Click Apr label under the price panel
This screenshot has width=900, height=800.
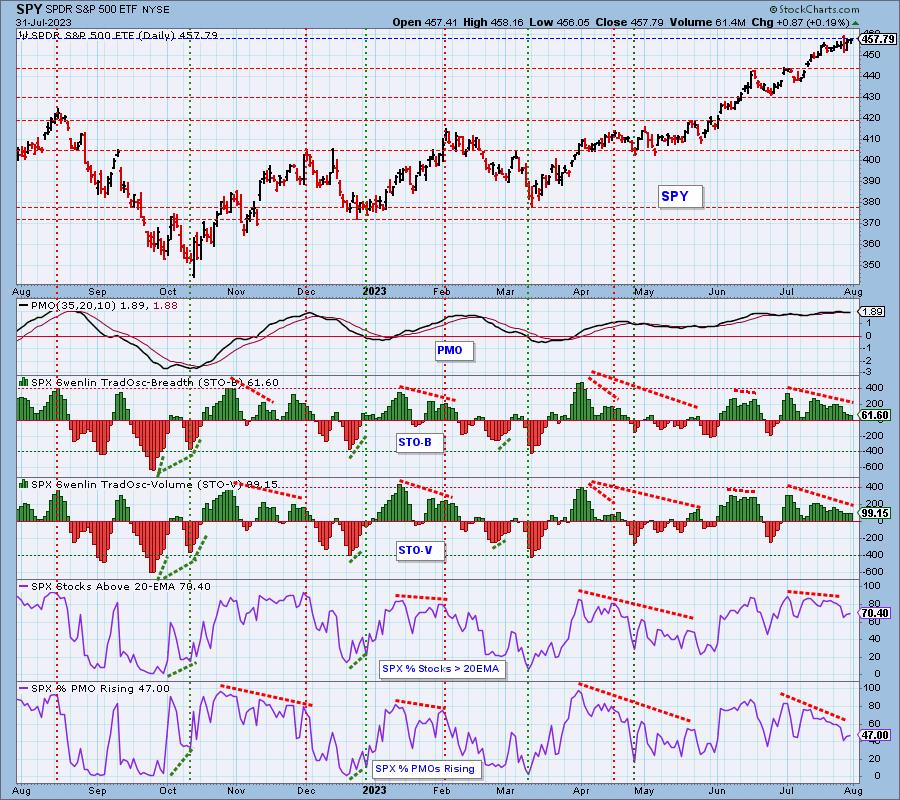(581, 292)
